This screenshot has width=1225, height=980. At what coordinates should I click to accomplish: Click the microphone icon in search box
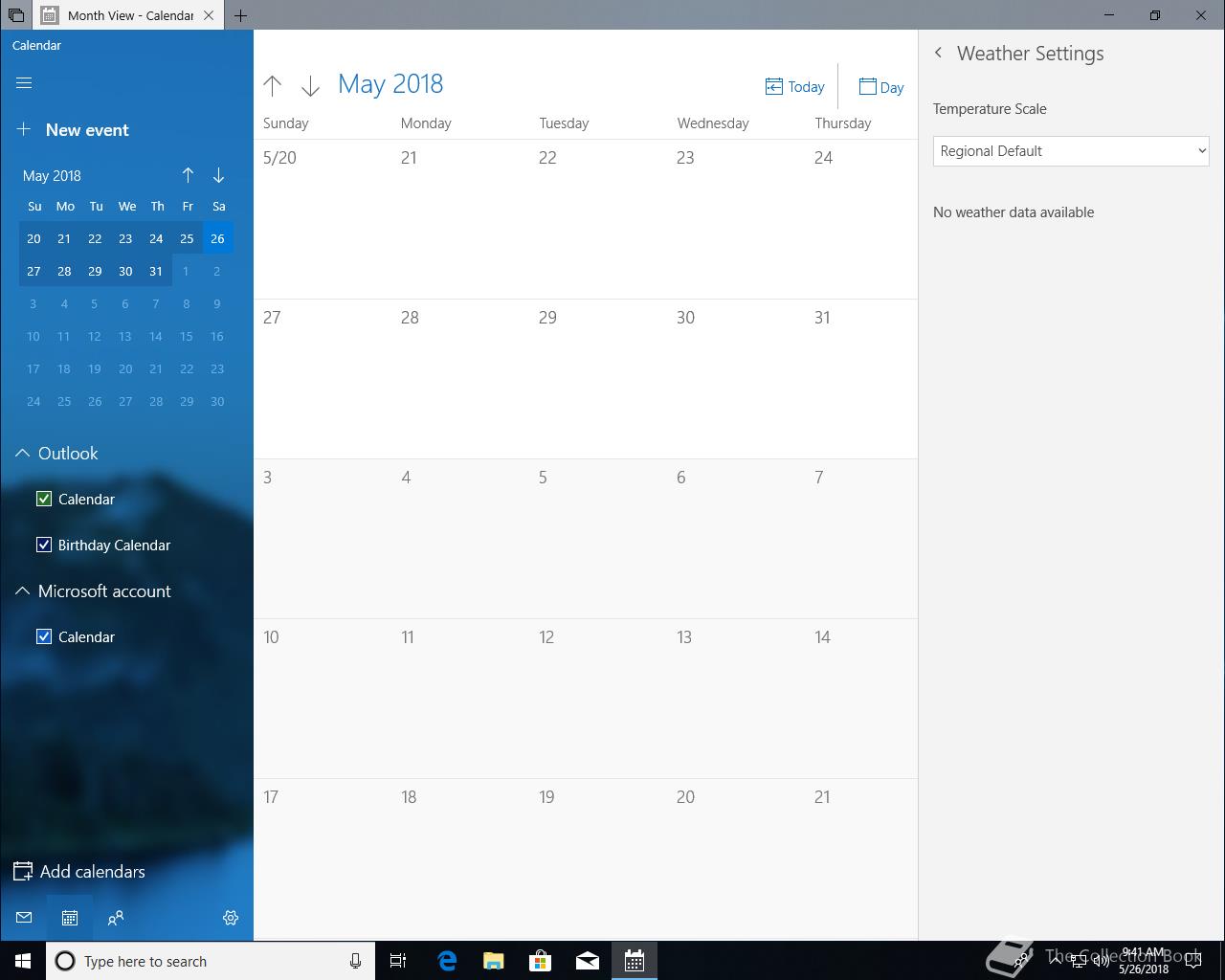pos(355,961)
